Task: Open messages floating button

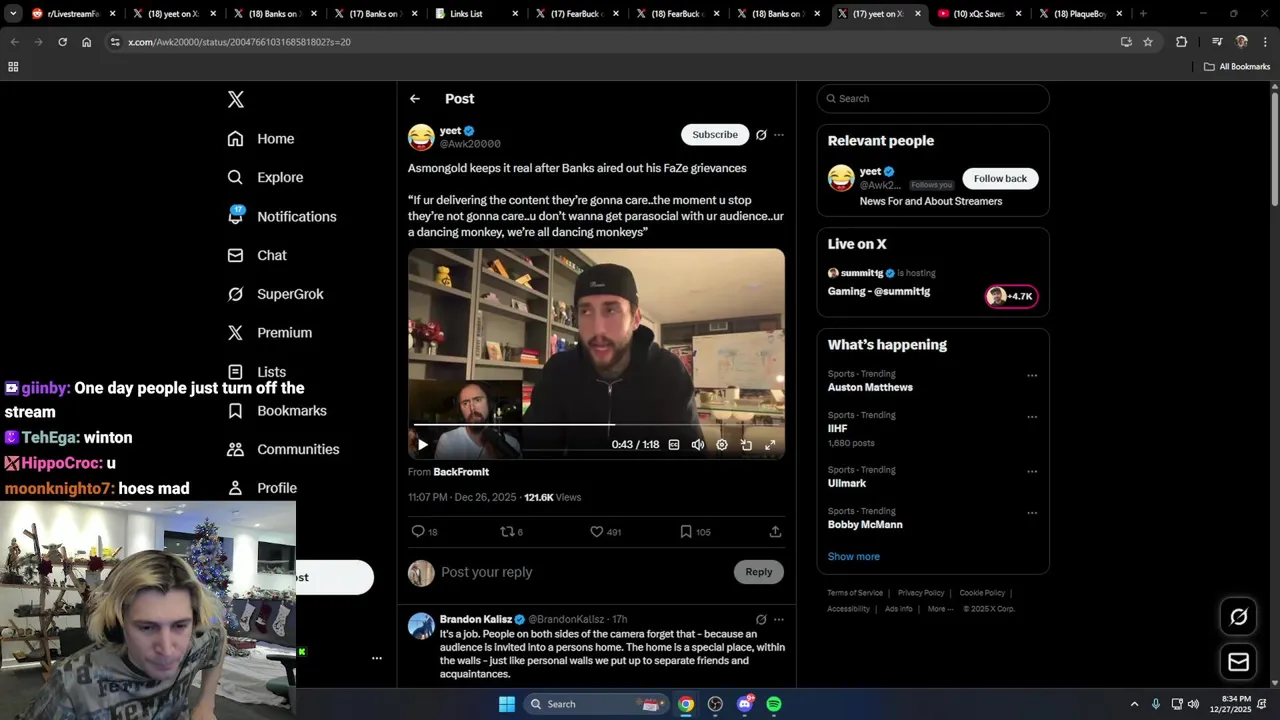Action: coord(1238,662)
